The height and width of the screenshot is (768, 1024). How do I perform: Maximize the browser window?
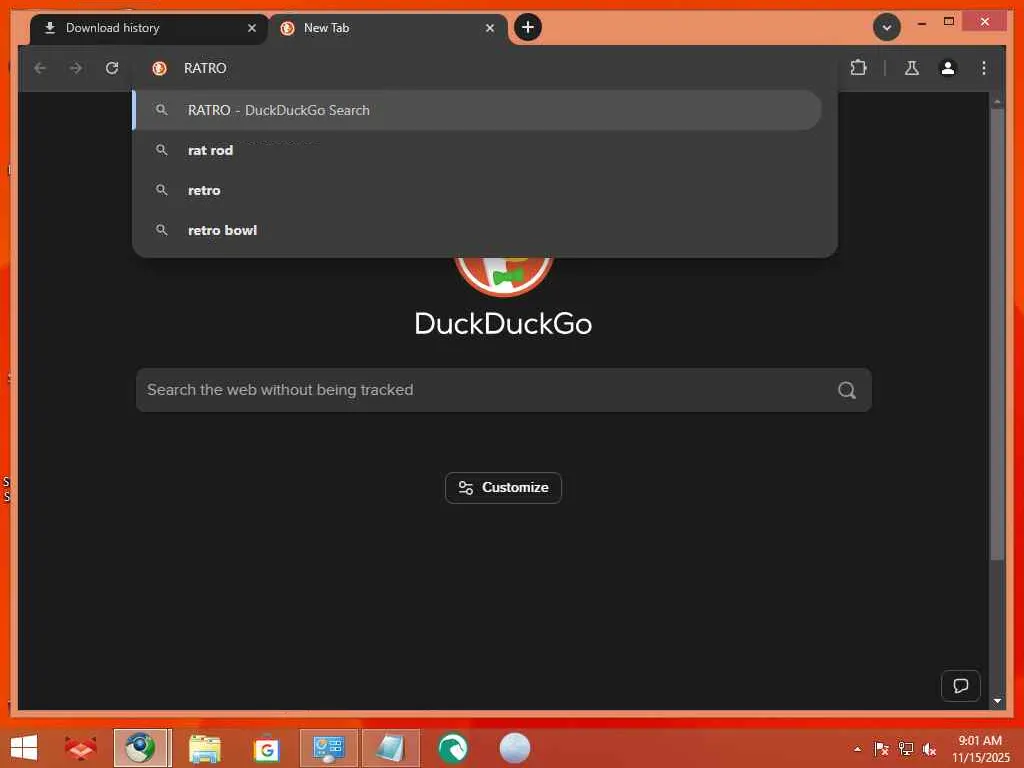[949, 22]
